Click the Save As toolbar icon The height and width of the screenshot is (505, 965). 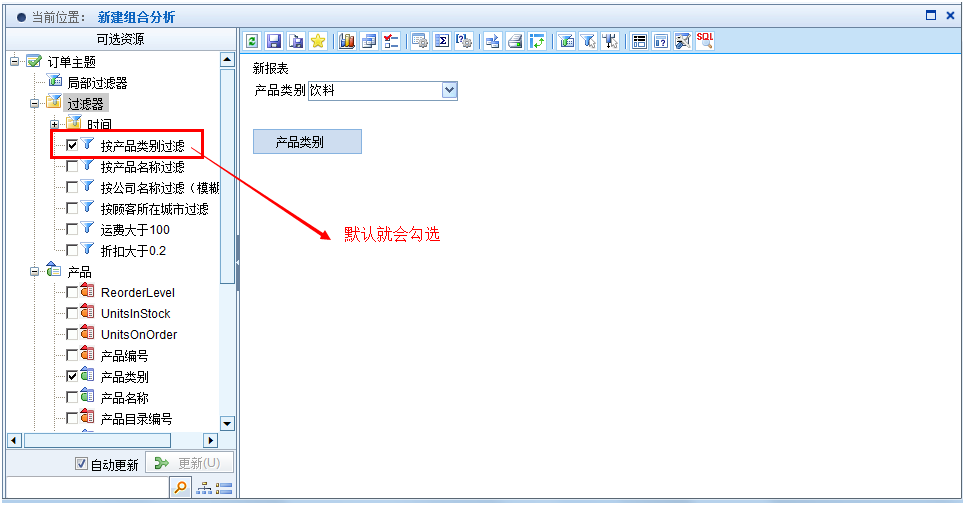coord(296,41)
